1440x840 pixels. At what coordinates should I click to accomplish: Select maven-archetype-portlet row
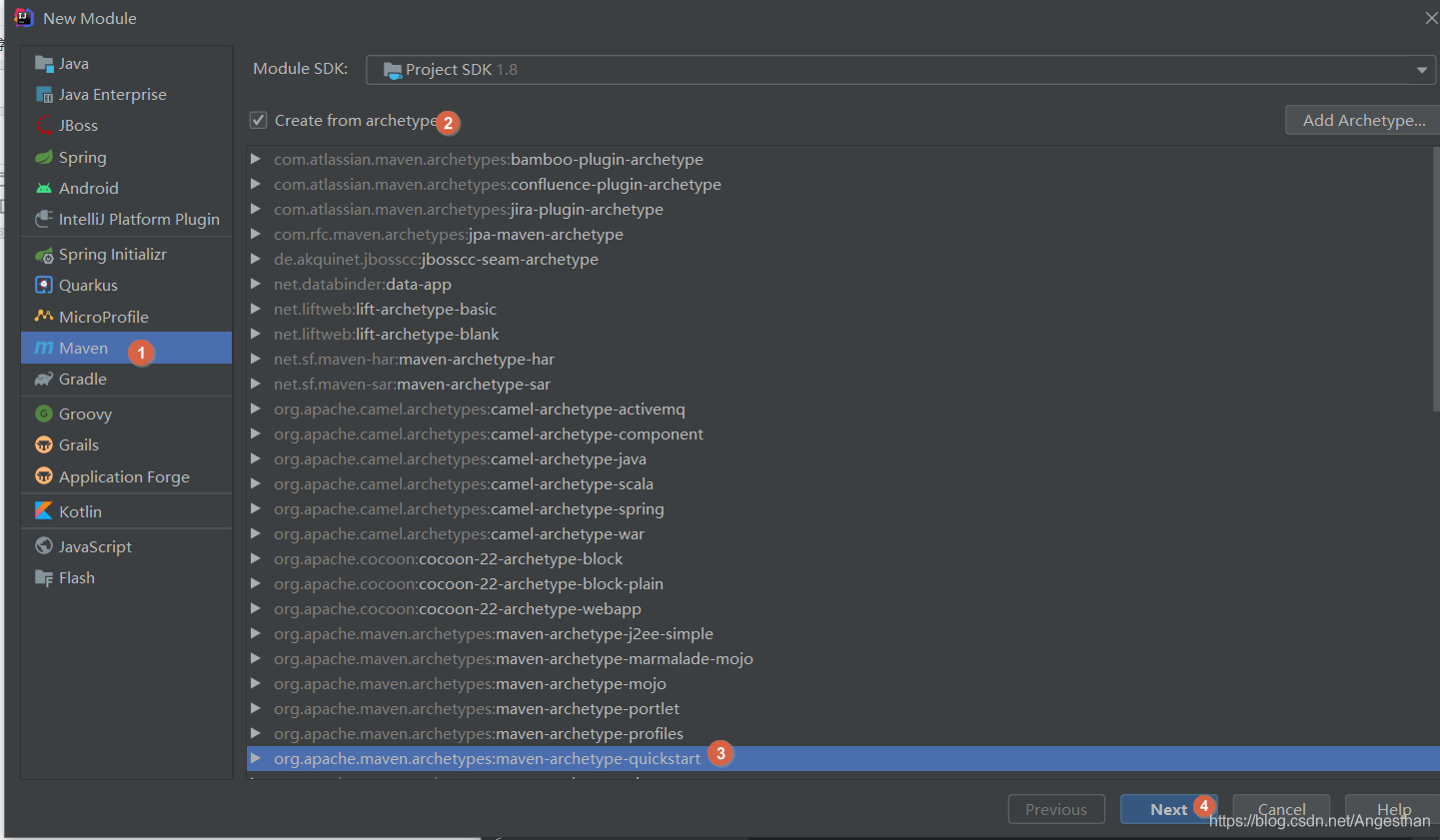click(839, 708)
